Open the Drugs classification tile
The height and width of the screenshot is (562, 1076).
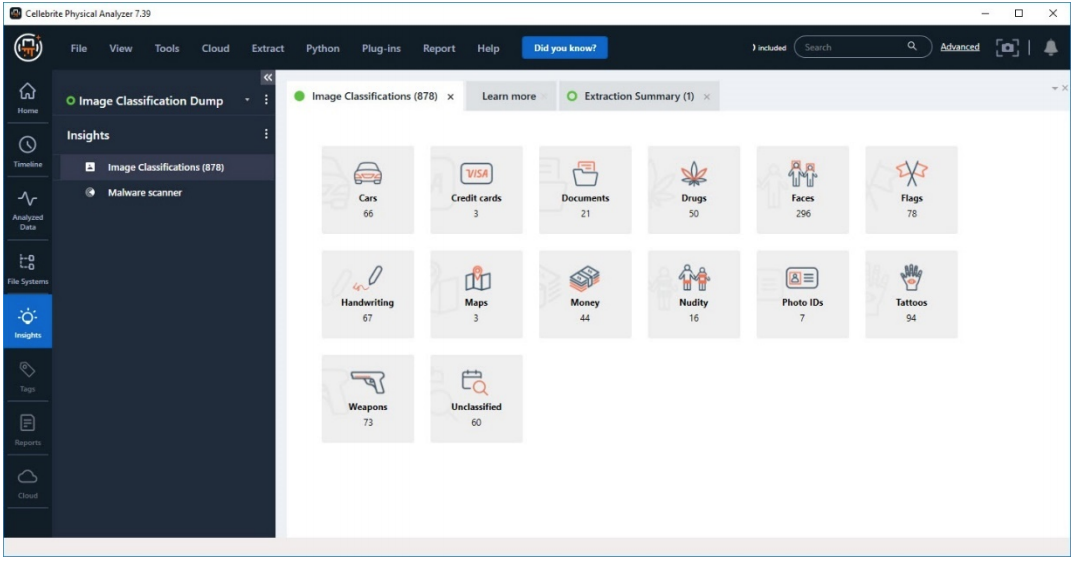pos(694,189)
